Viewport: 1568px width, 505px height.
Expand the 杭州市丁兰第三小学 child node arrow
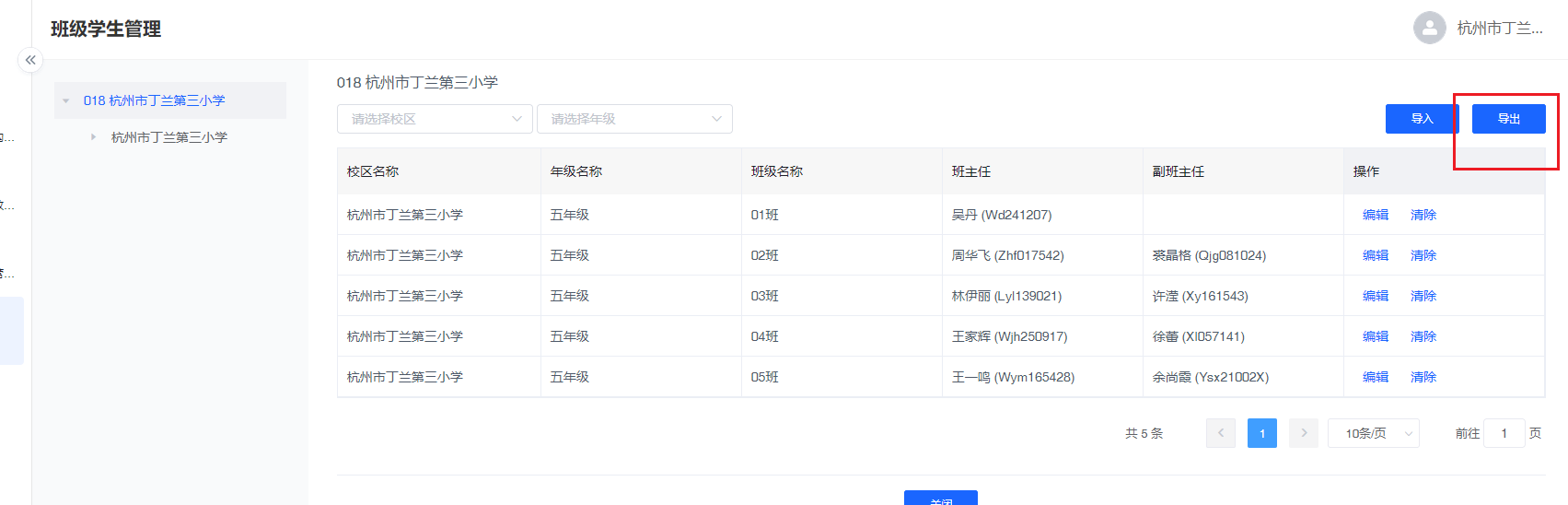[93, 137]
